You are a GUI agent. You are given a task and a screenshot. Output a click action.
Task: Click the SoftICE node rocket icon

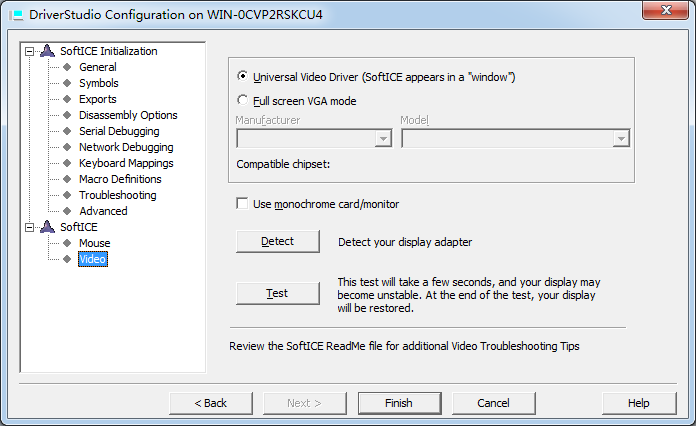point(48,227)
